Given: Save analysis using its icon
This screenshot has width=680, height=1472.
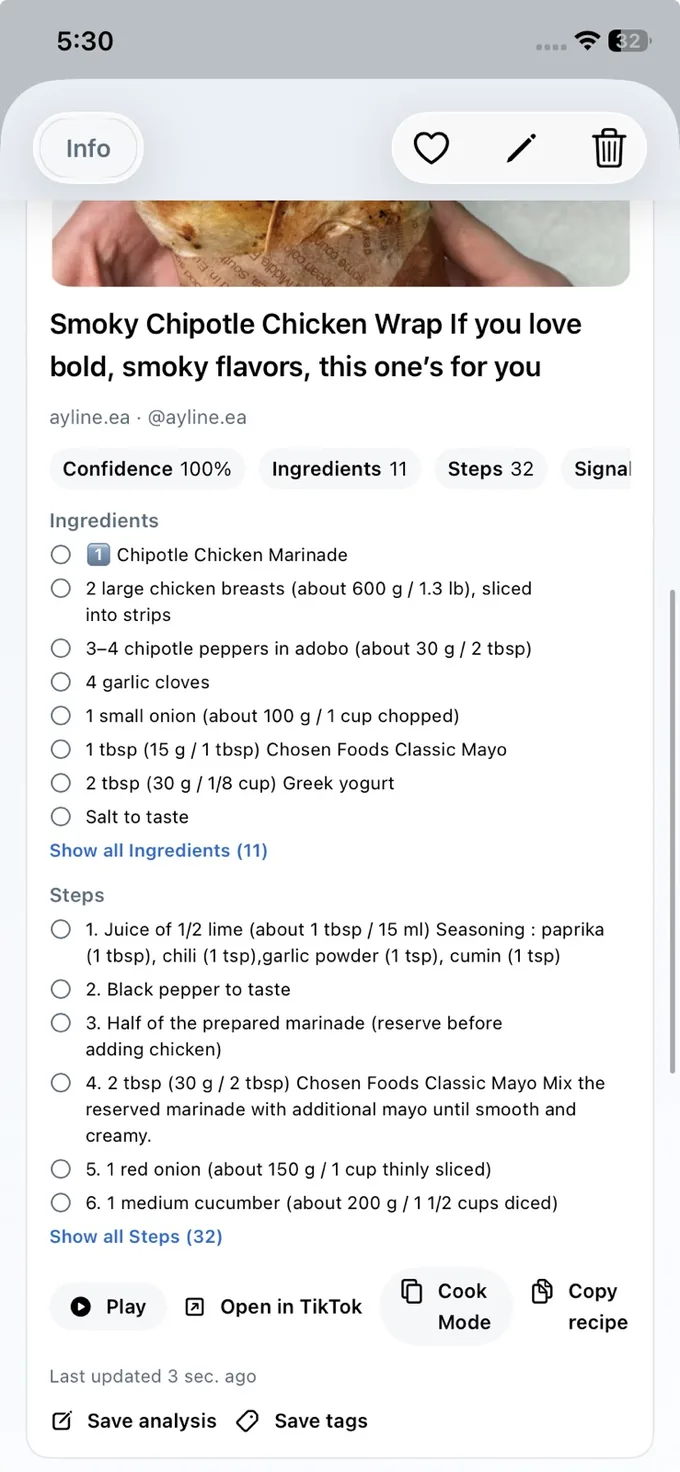Looking at the screenshot, I should [x=133, y=1420].
